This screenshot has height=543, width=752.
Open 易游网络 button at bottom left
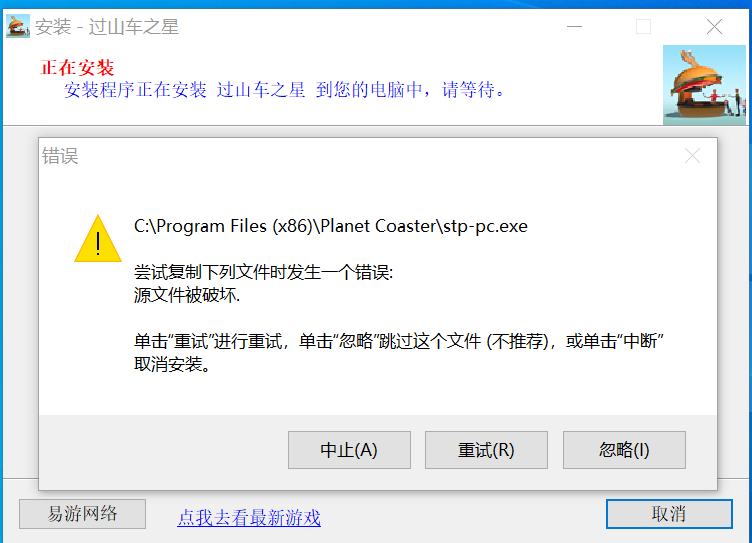(82, 514)
